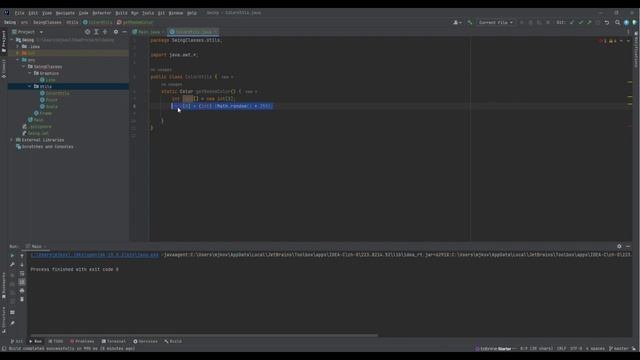Collapse the SwingClasses package
640x360 pixels.
coord(24,67)
